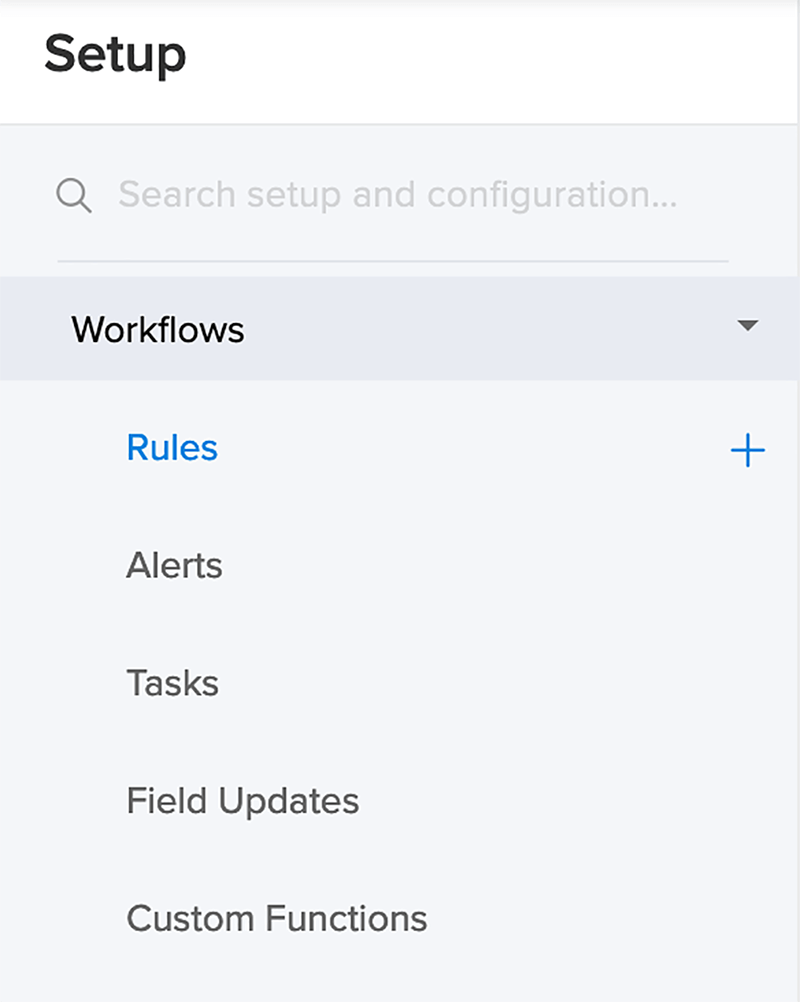This screenshot has height=1002, width=800.
Task: Click the Workflows section header
Action: (399, 328)
